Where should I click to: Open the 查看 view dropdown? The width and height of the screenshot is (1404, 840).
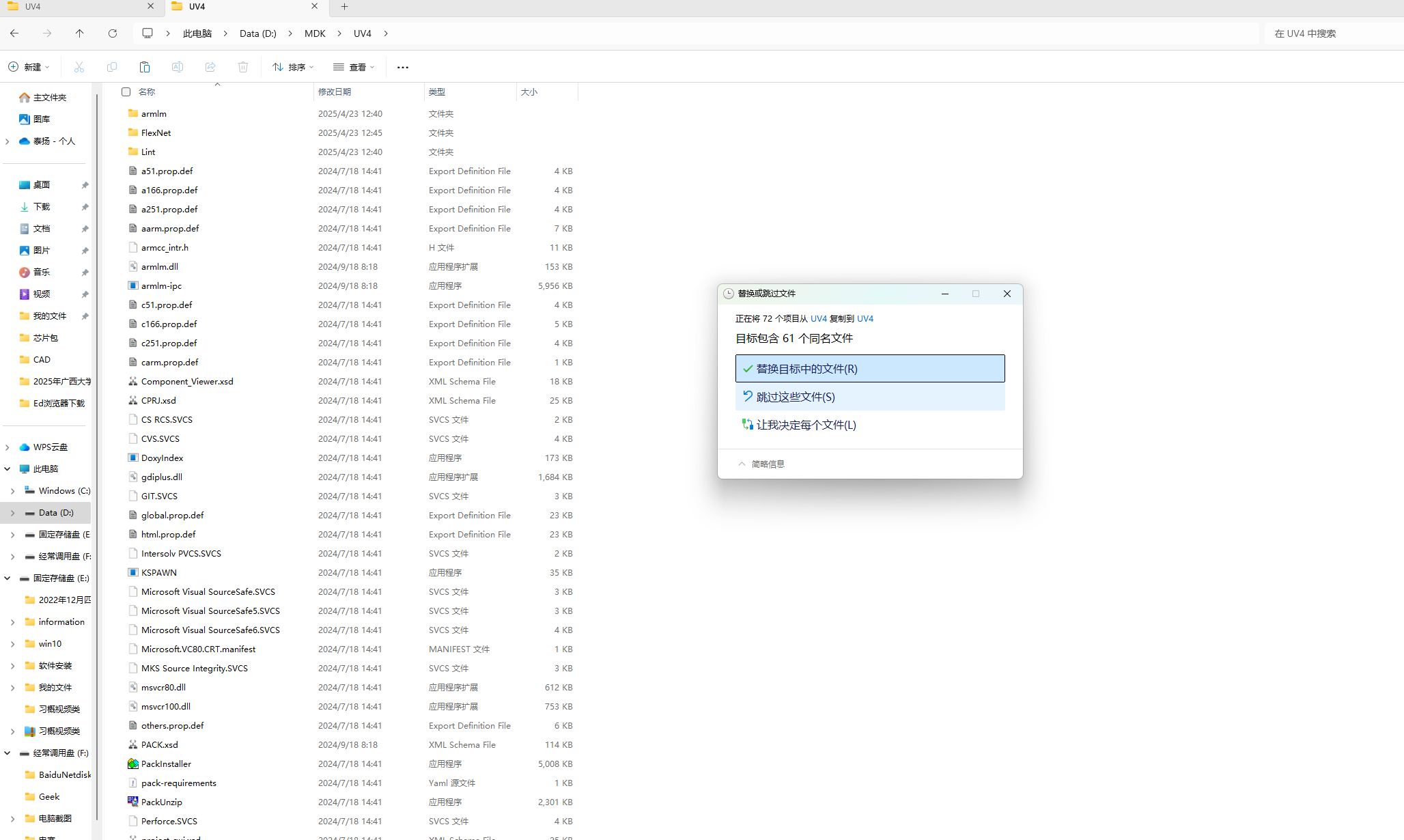[x=354, y=67]
